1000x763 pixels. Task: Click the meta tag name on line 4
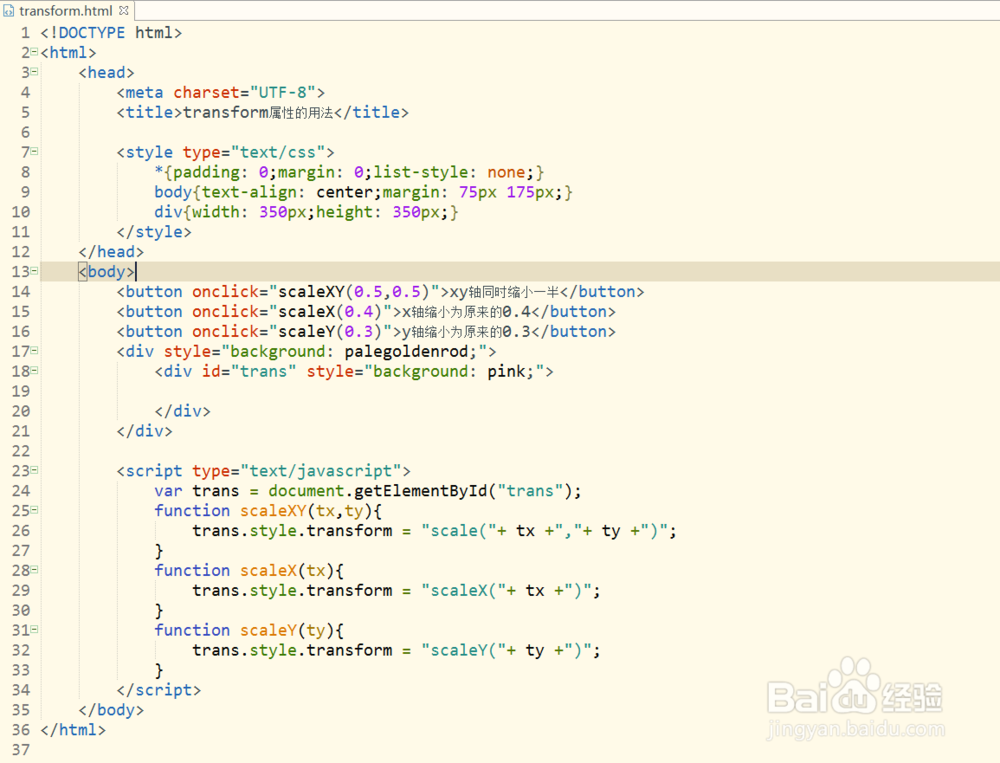pos(144,93)
